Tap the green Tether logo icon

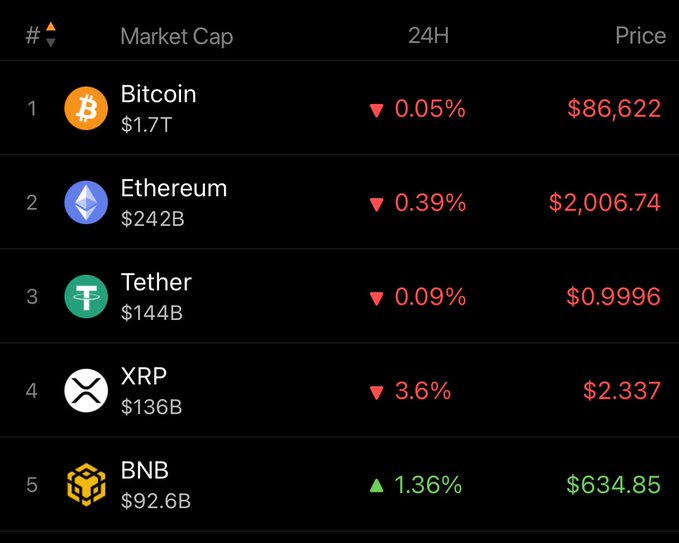86,297
